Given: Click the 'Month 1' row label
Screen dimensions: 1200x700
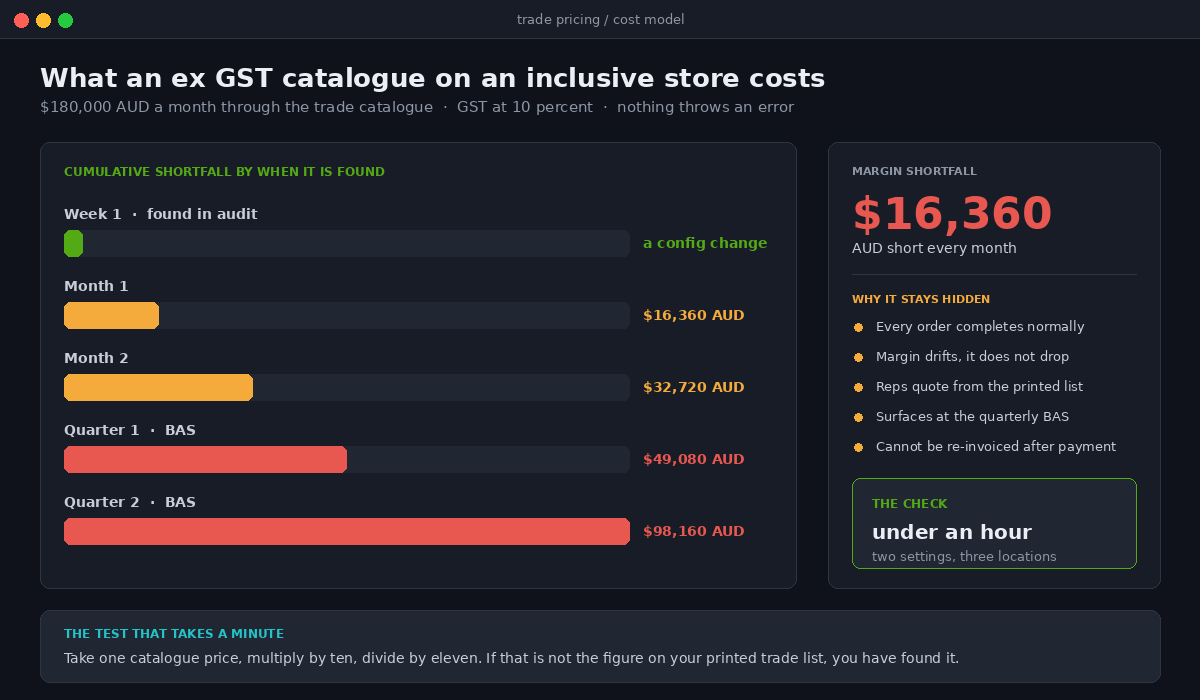Looking at the screenshot, I should pos(96,286).
